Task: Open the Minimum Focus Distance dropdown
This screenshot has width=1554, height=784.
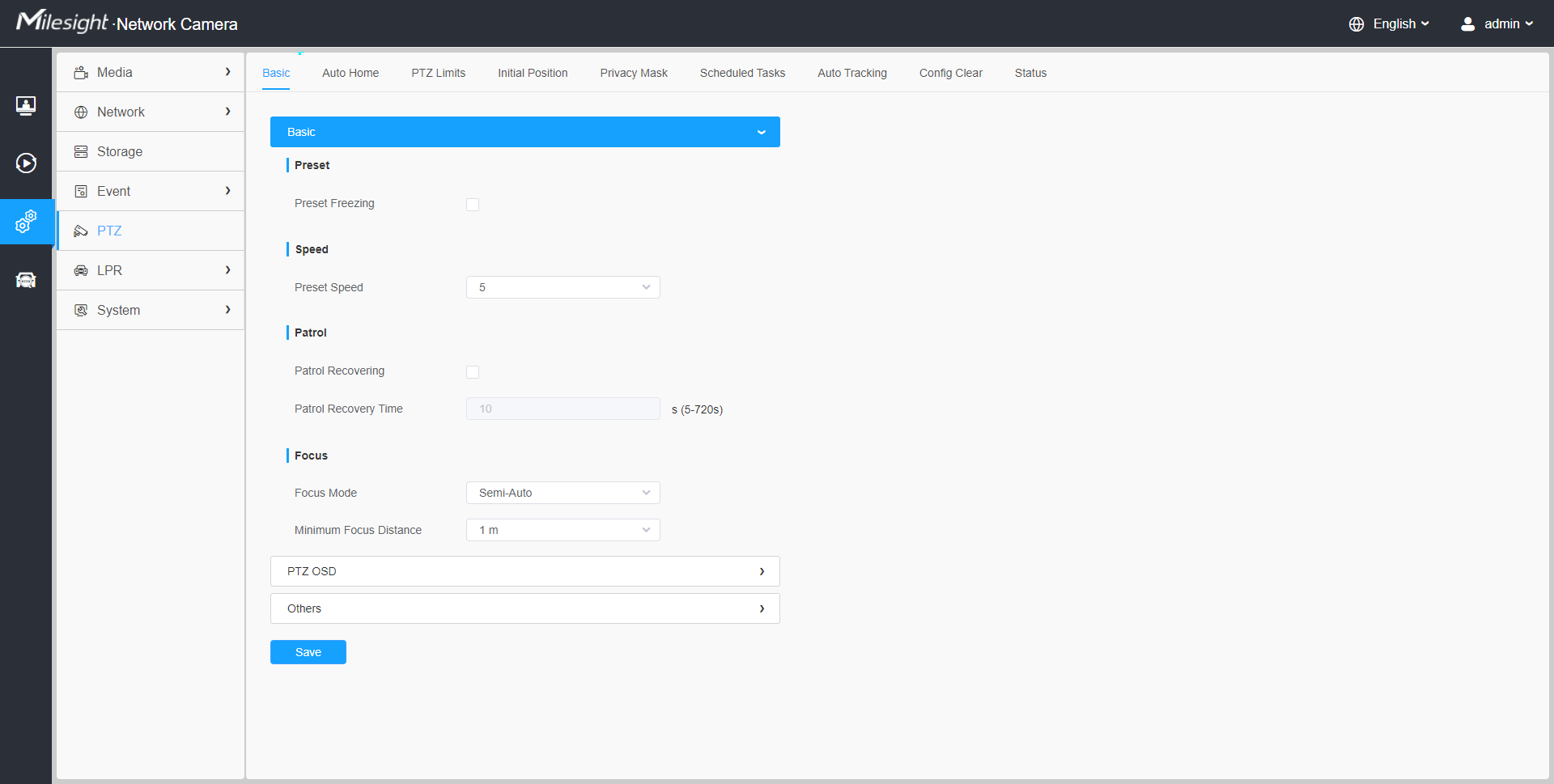Action: pyautogui.click(x=563, y=530)
